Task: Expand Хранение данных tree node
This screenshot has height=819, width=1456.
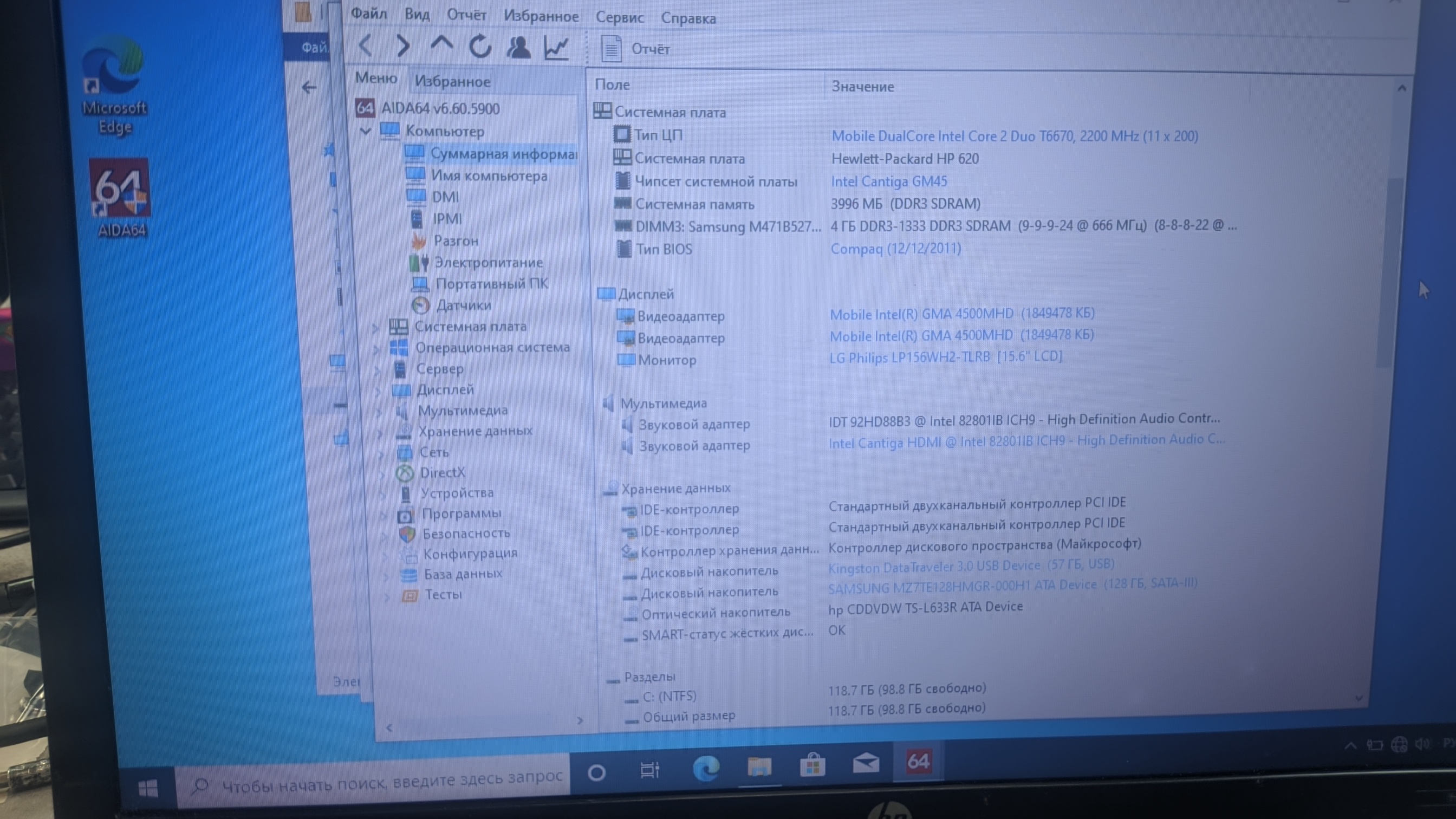Action: (381, 433)
